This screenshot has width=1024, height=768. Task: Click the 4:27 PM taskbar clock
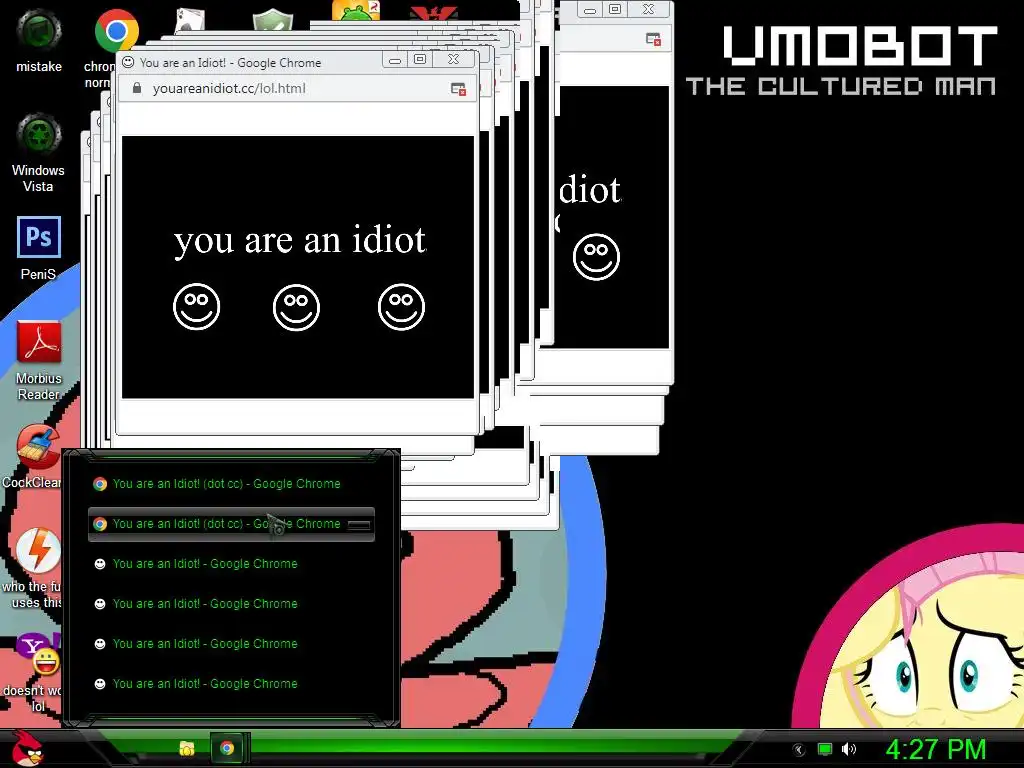[x=935, y=749]
